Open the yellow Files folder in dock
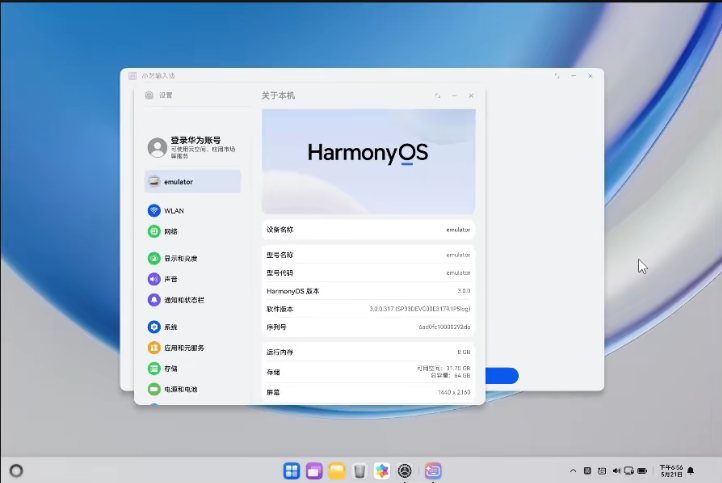The image size is (722, 483). click(x=337, y=471)
